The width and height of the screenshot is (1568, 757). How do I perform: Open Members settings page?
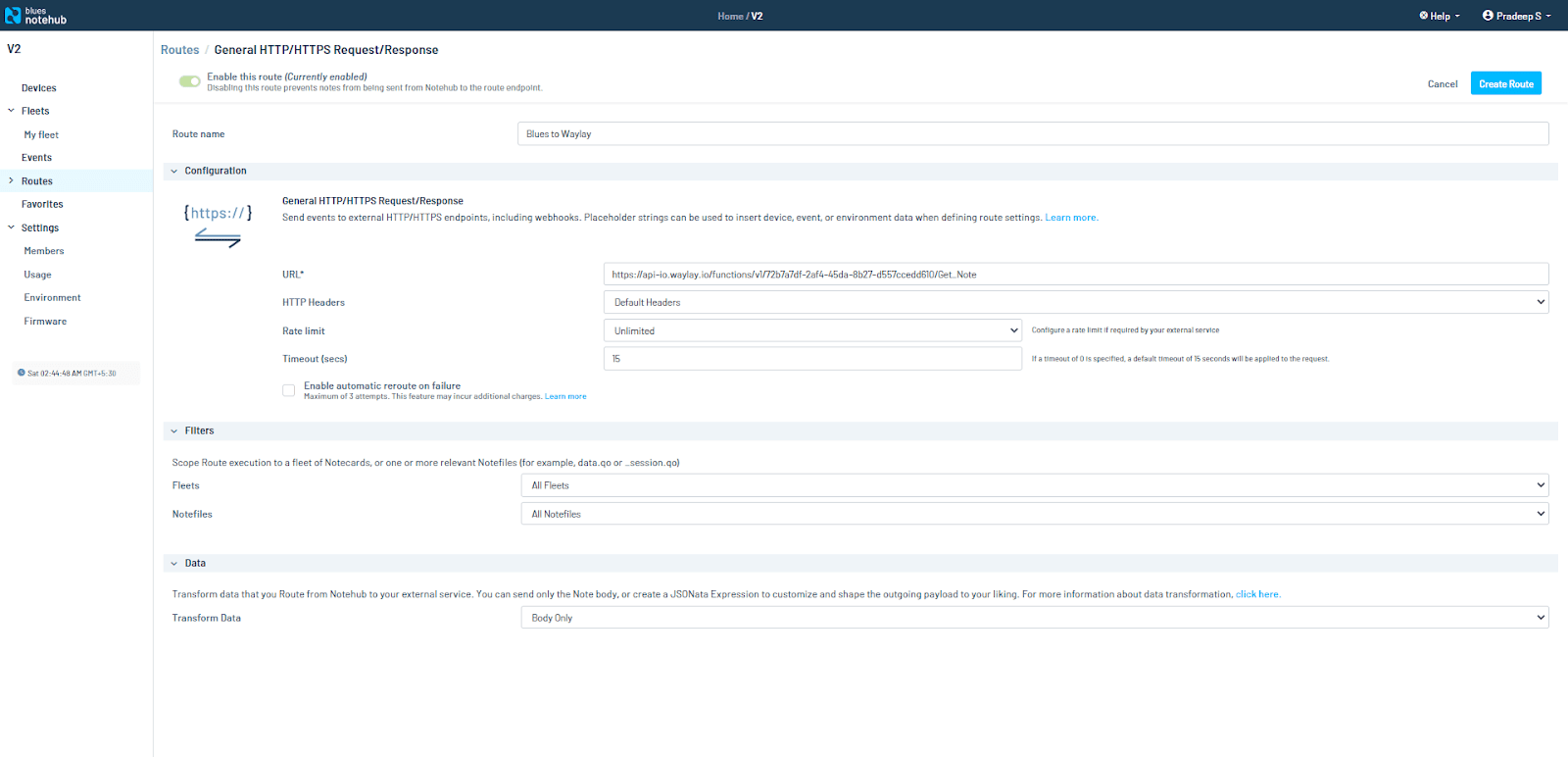coord(44,251)
